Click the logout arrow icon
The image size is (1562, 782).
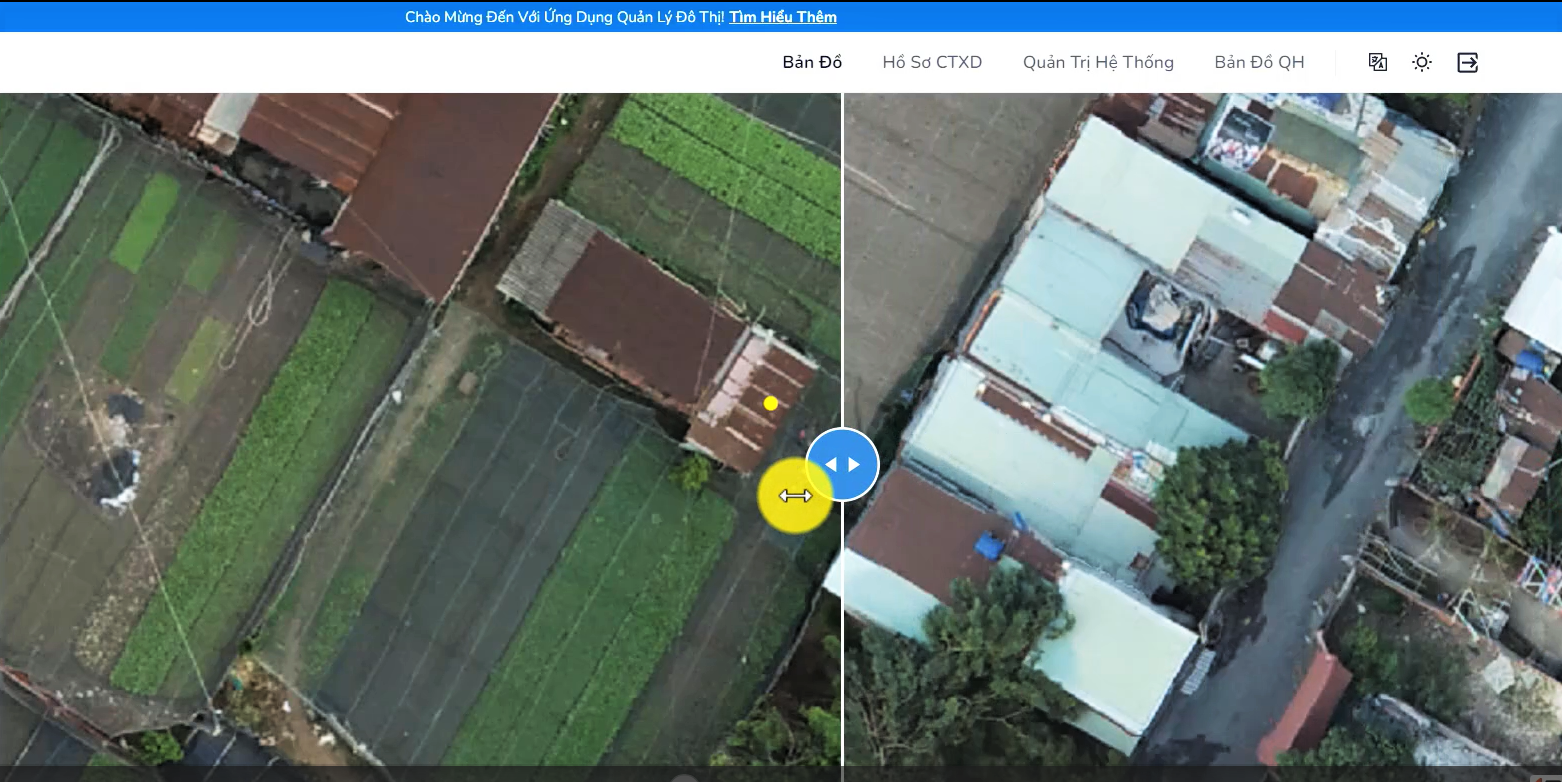(1467, 62)
